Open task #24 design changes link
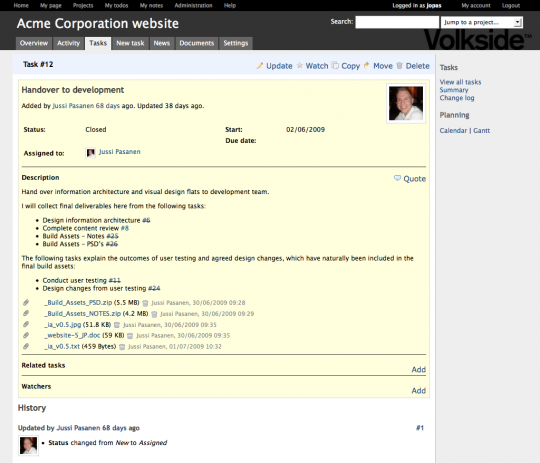Viewport: 540px width, 463px height. pyautogui.click(x=154, y=288)
